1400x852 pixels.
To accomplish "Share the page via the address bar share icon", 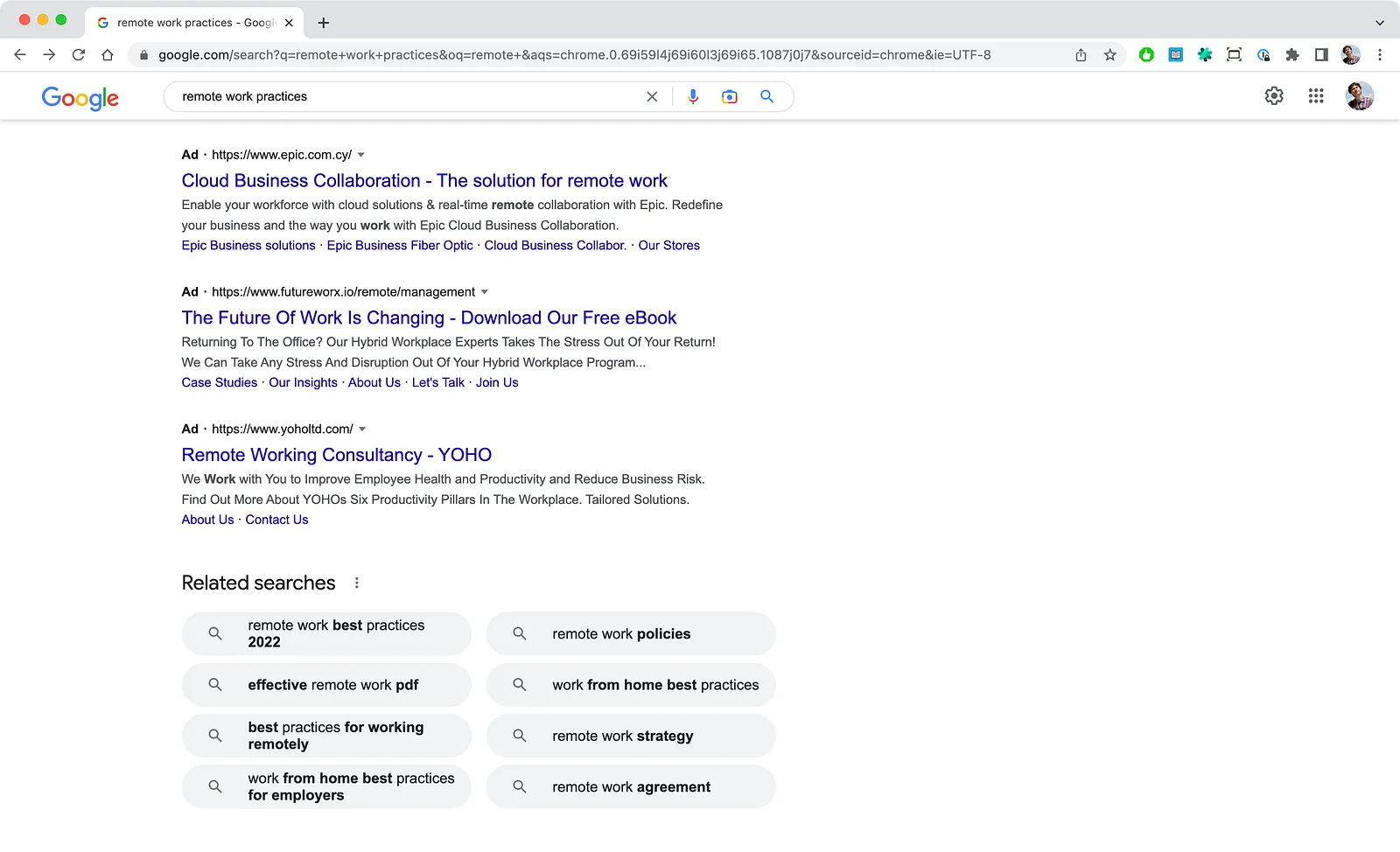I will 1081,55.
